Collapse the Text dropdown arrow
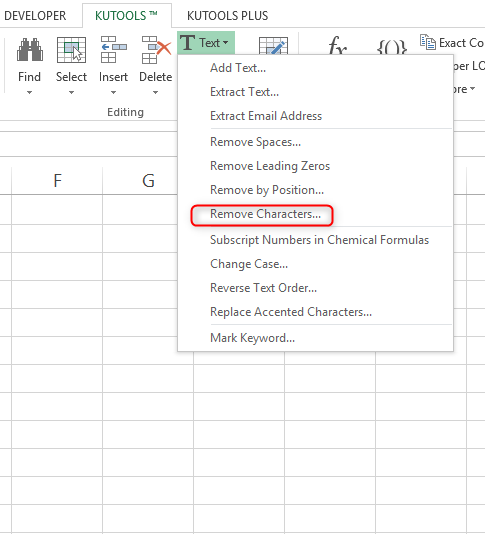Viewport: 485px width, 534px height. (225, 43)
